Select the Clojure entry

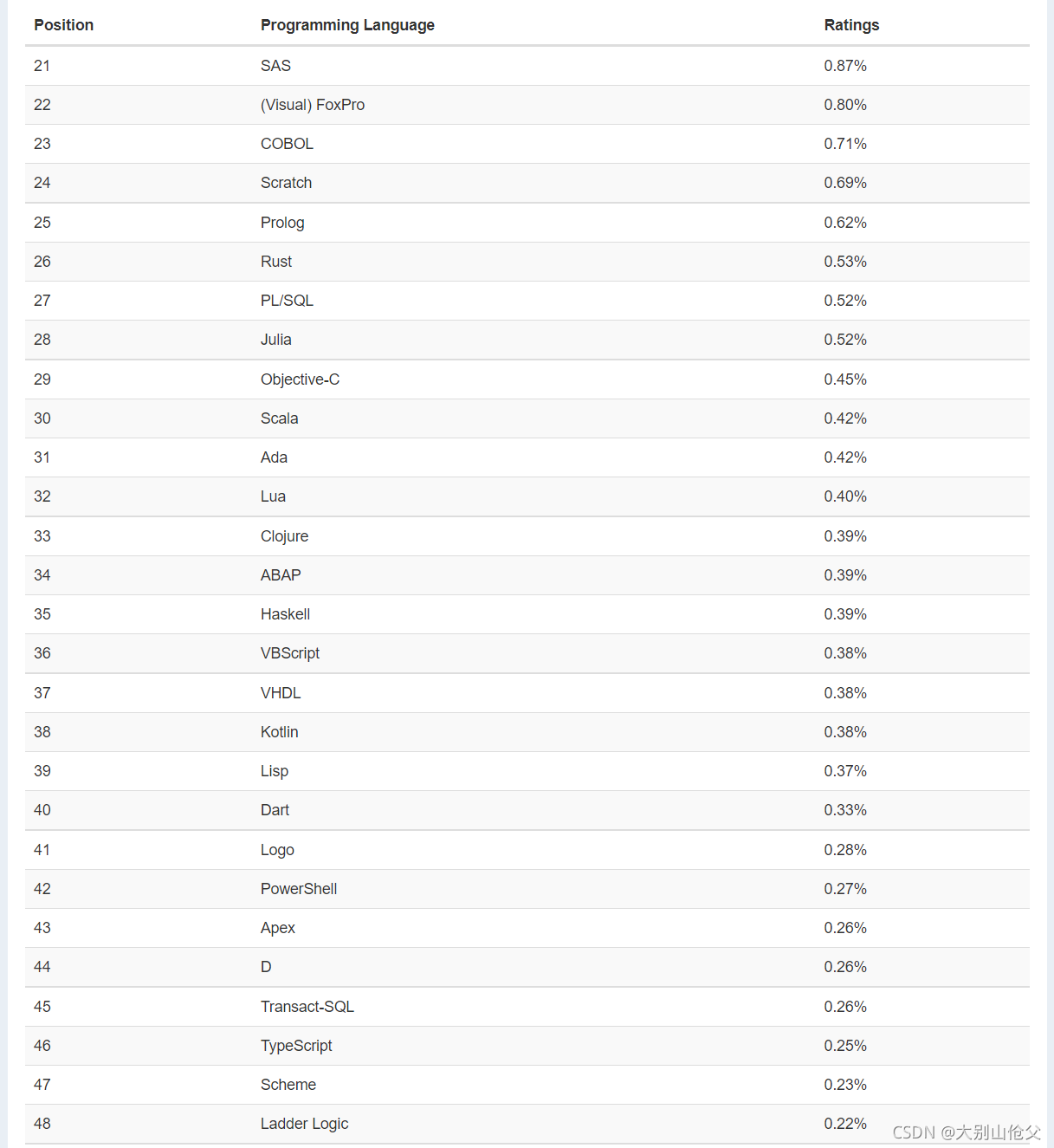284,536
